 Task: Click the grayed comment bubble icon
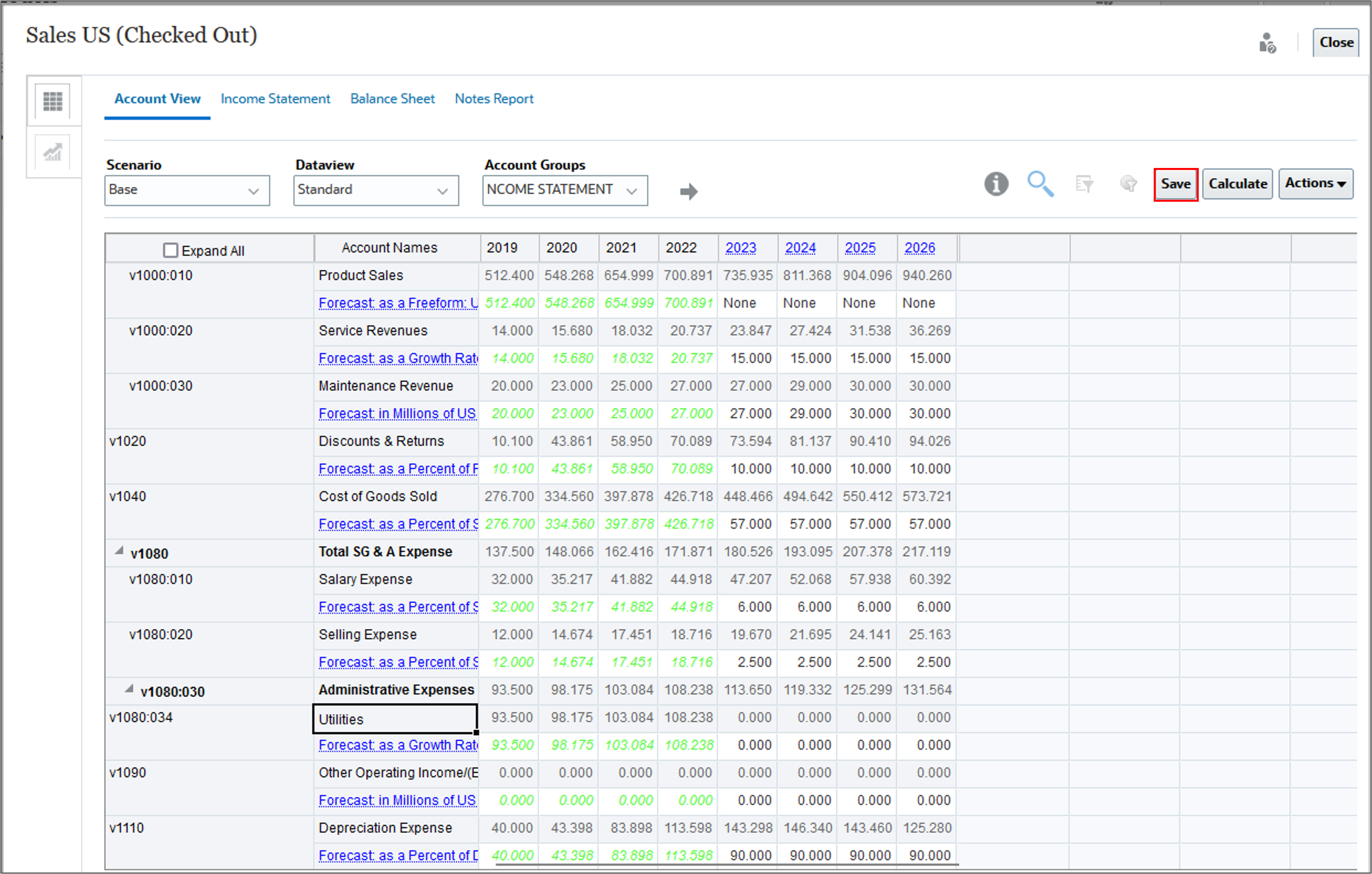[1128, 184]
